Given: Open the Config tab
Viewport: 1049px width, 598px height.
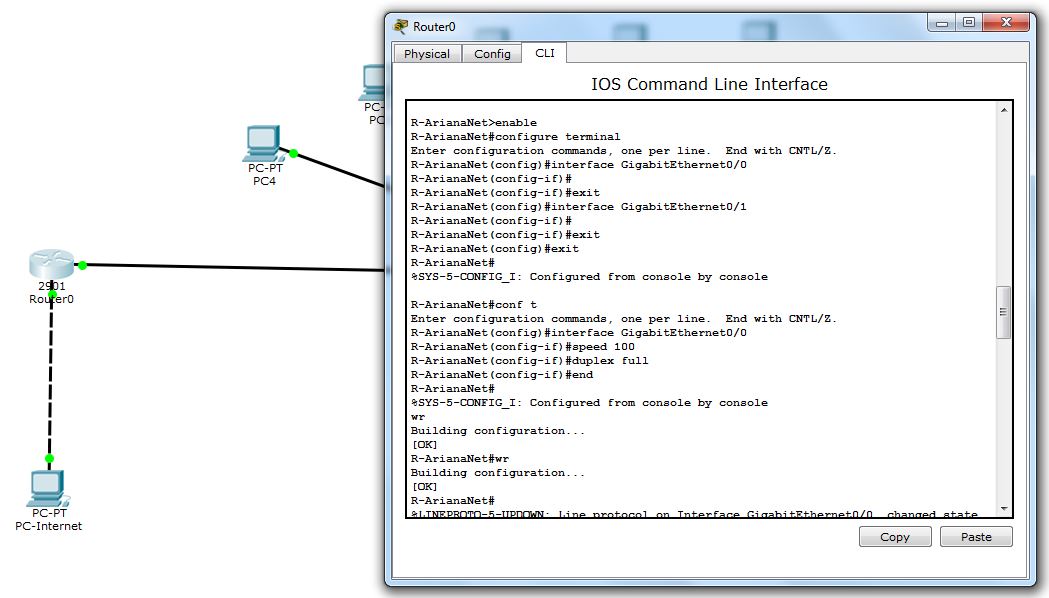Looking at the screenshot, I should pyautogui.click(x=492, y=54).
